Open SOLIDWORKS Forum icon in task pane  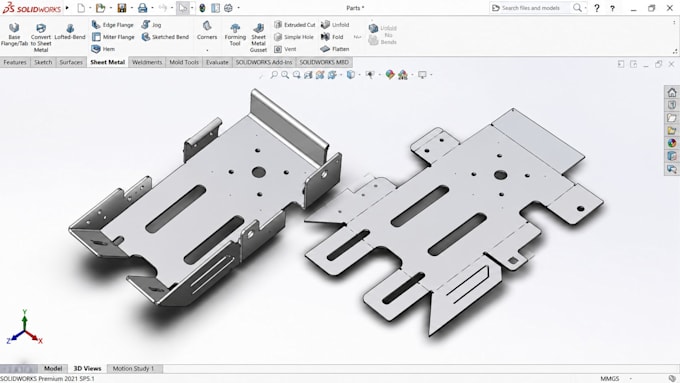click(x=672, y=168)
